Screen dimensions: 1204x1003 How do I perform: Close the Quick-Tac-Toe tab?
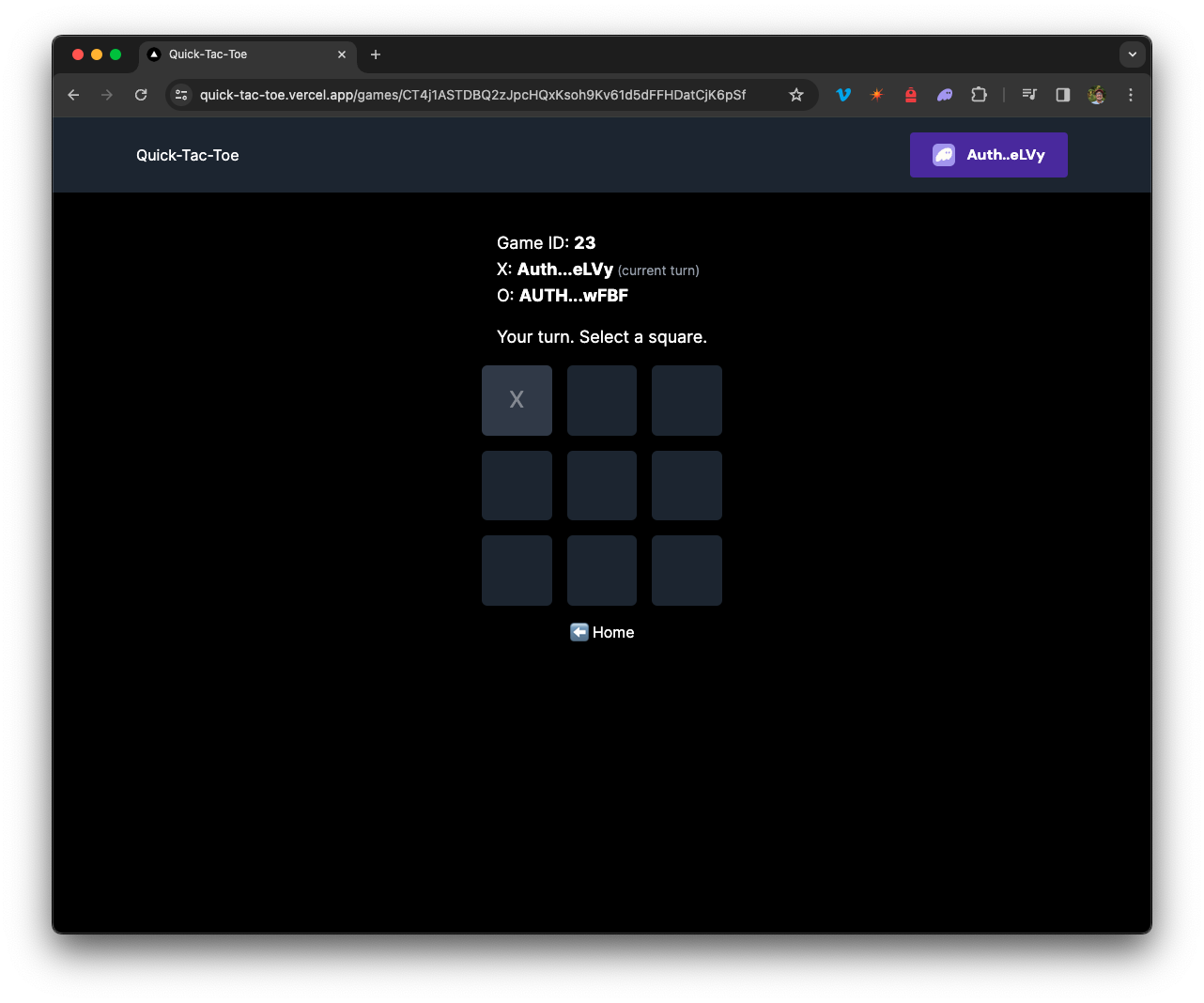coord(342,54)
